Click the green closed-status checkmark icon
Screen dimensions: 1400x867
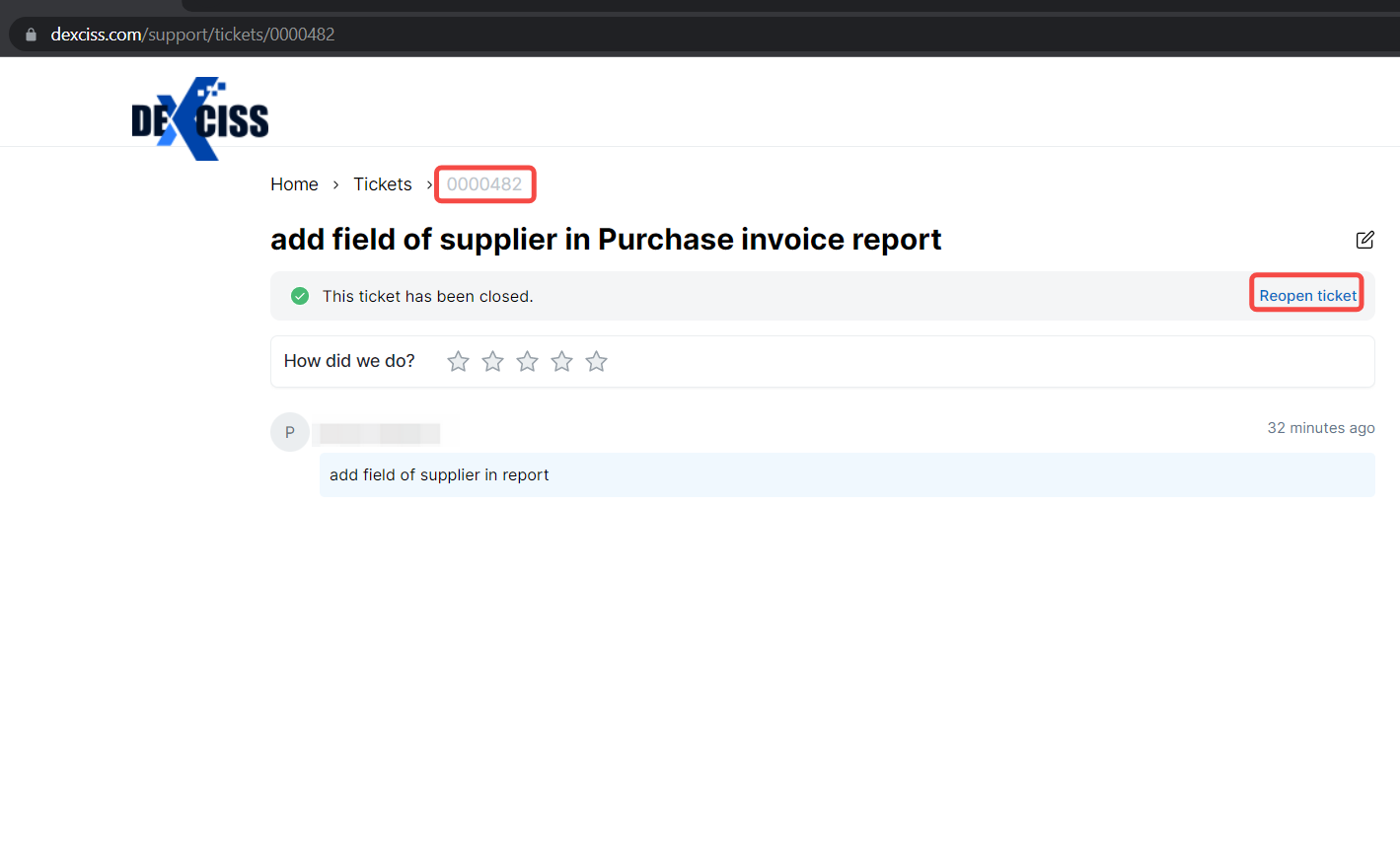click(299, 295)
